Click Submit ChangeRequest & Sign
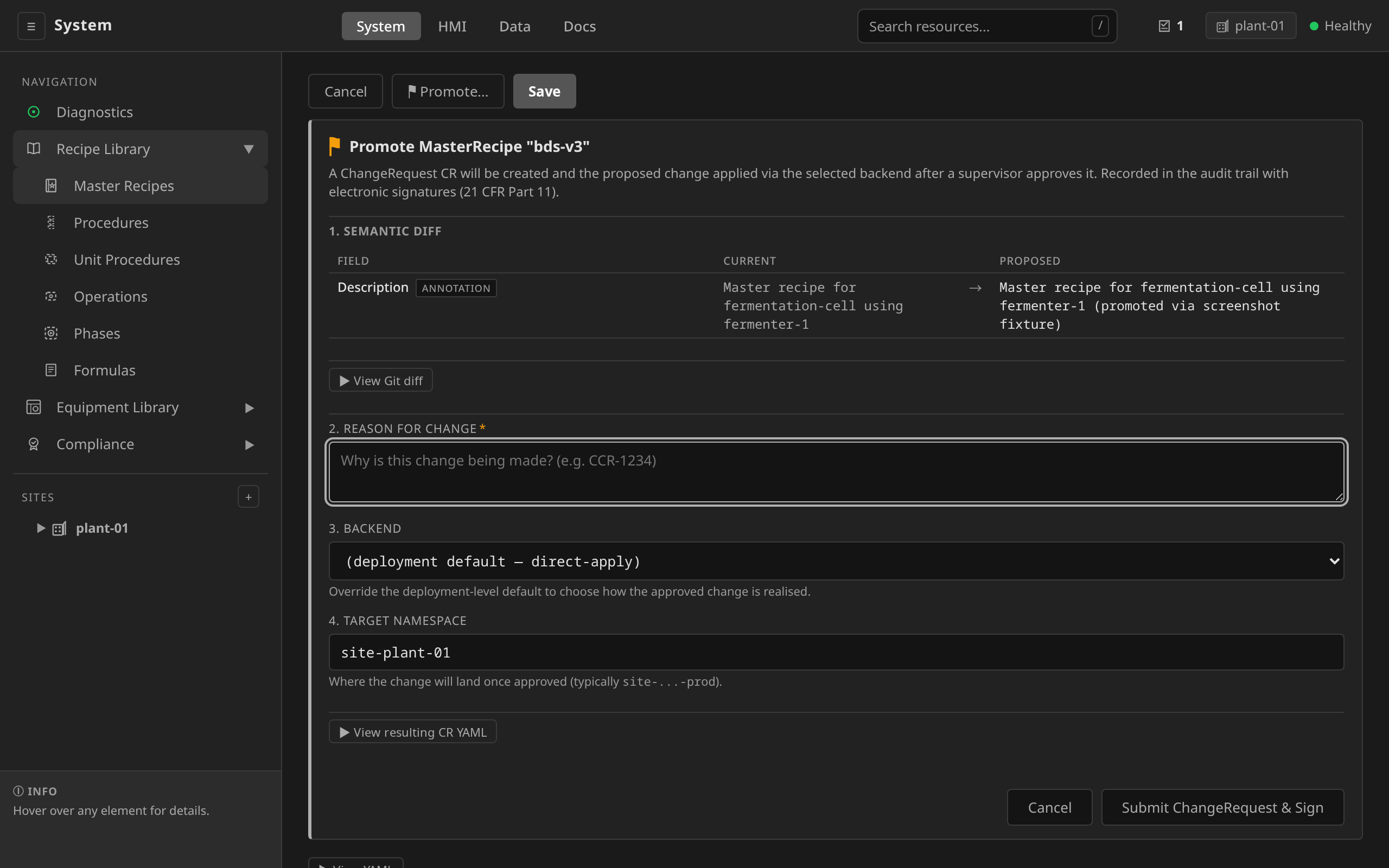 coord(1222,807)
